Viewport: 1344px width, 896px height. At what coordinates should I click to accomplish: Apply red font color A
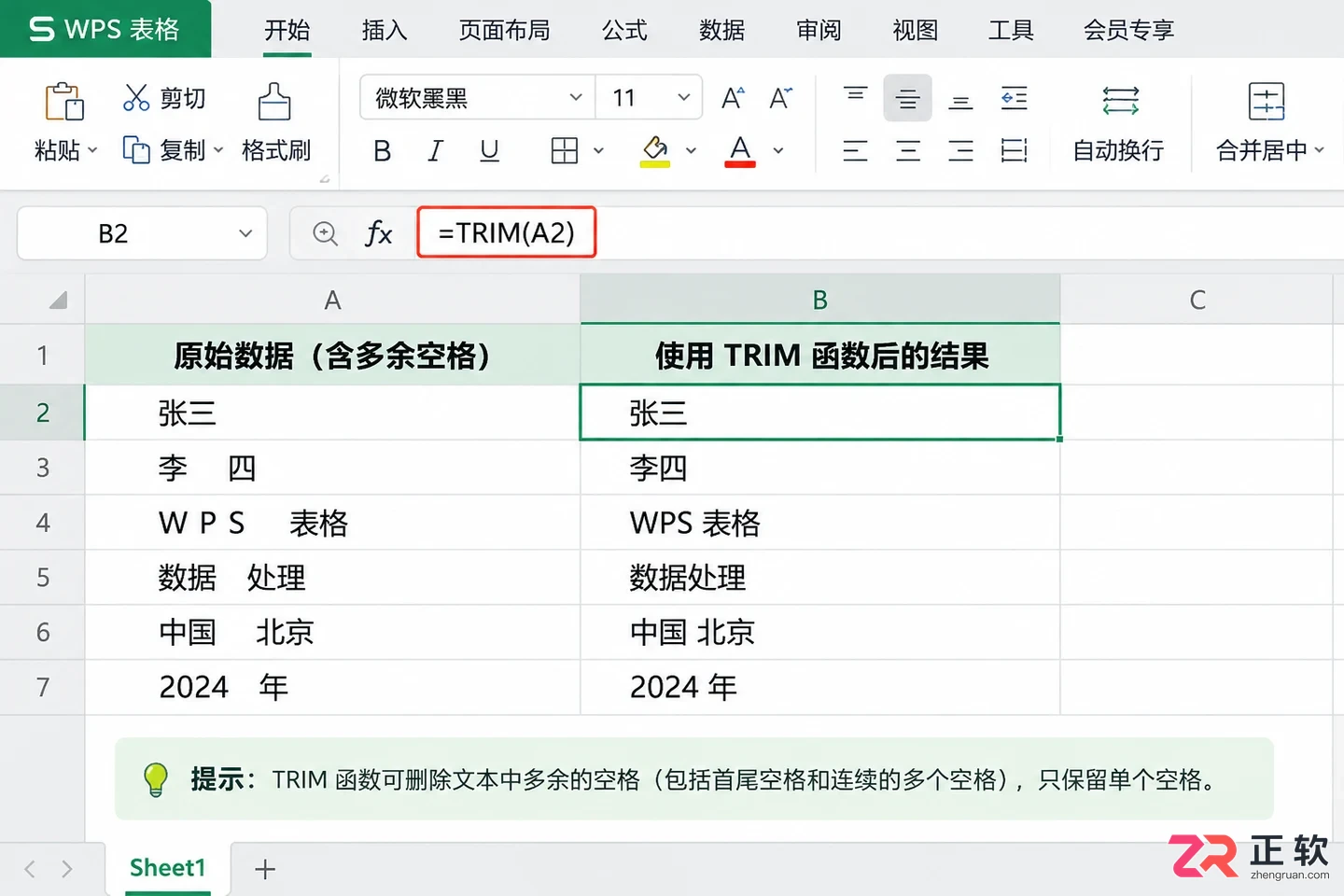[740, 150]
